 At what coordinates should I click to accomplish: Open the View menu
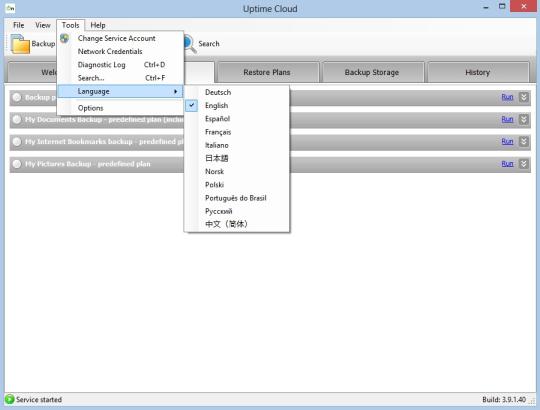[43, 25]
